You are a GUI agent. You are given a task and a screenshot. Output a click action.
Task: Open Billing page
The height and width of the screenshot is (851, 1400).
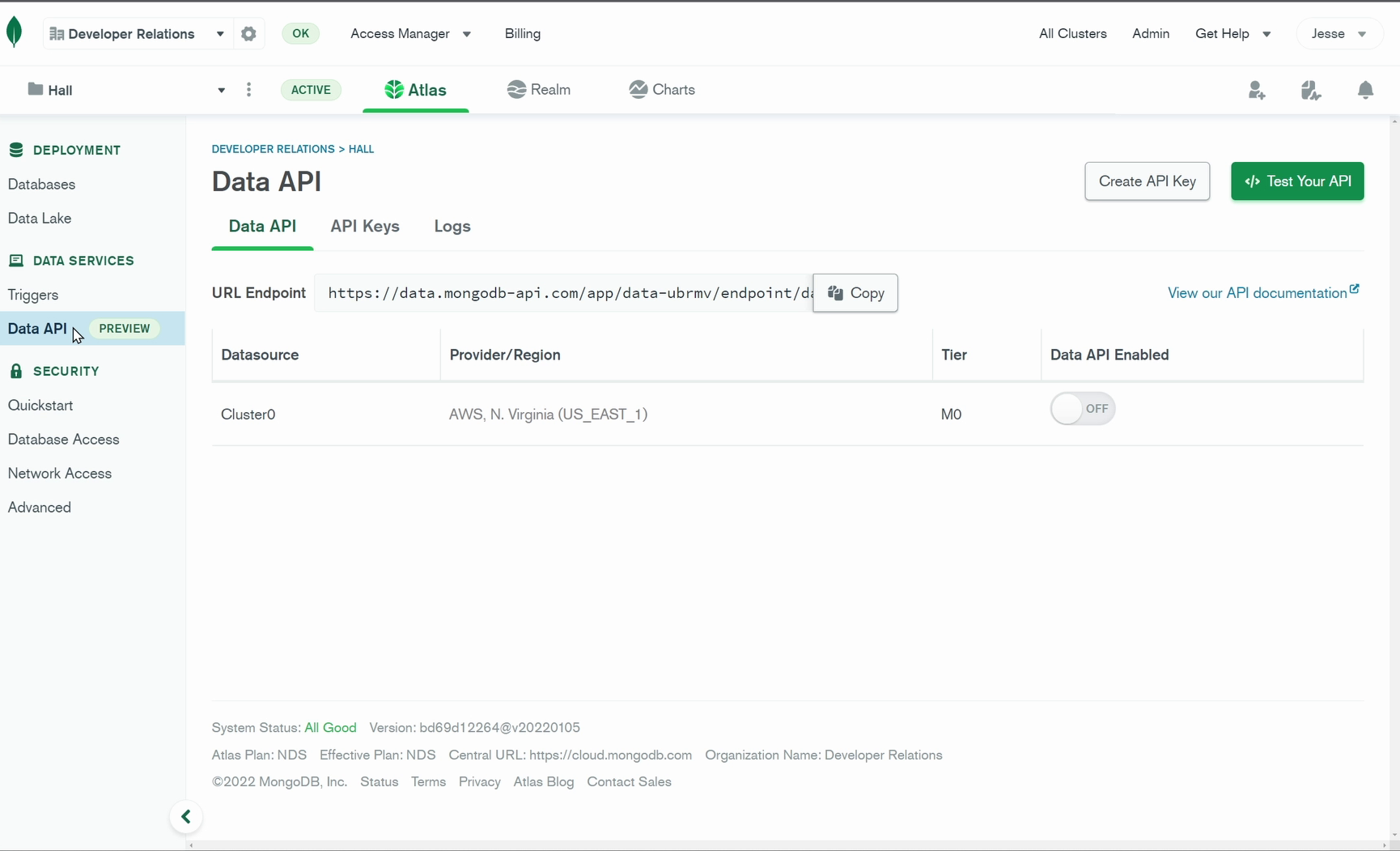[523, 34]
